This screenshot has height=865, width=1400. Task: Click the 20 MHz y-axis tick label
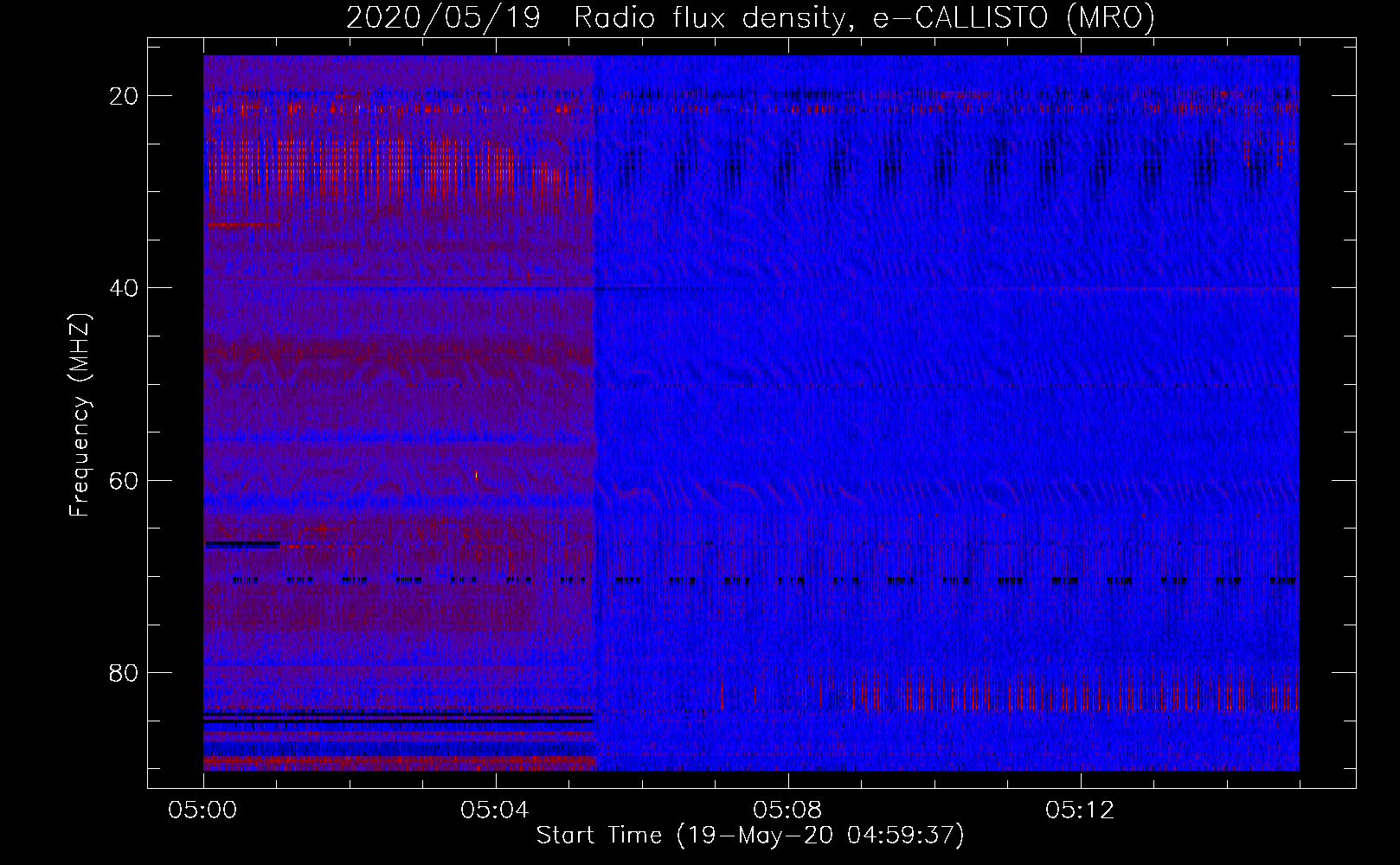124,96
